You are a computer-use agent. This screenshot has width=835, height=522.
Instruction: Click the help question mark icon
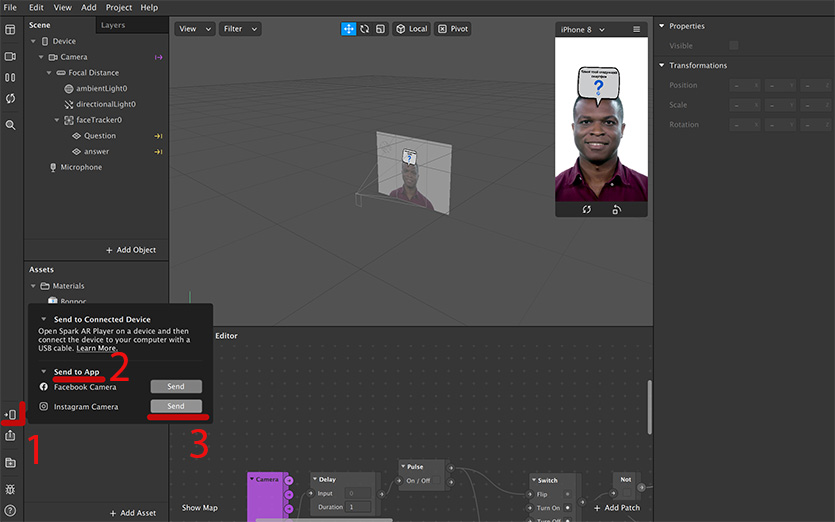(10, 511)
